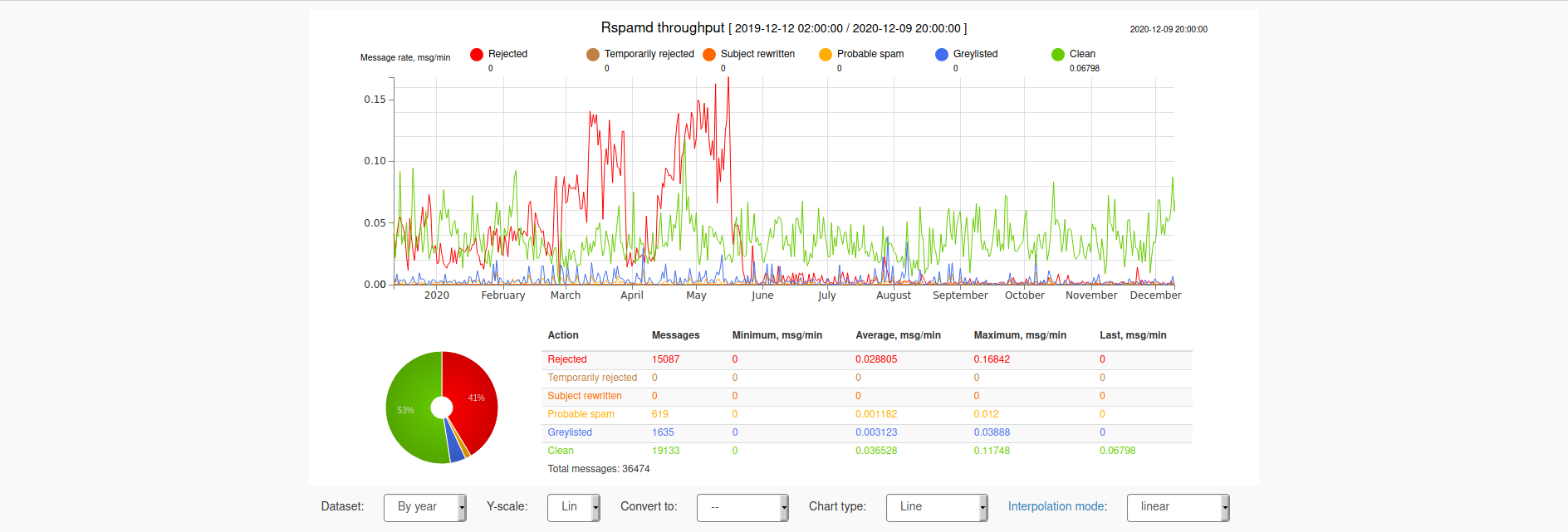Click the 0.15 tick on the y-axis
Image resolution: width=1568 pixels, height=532 pixels.
click(375, 100)
